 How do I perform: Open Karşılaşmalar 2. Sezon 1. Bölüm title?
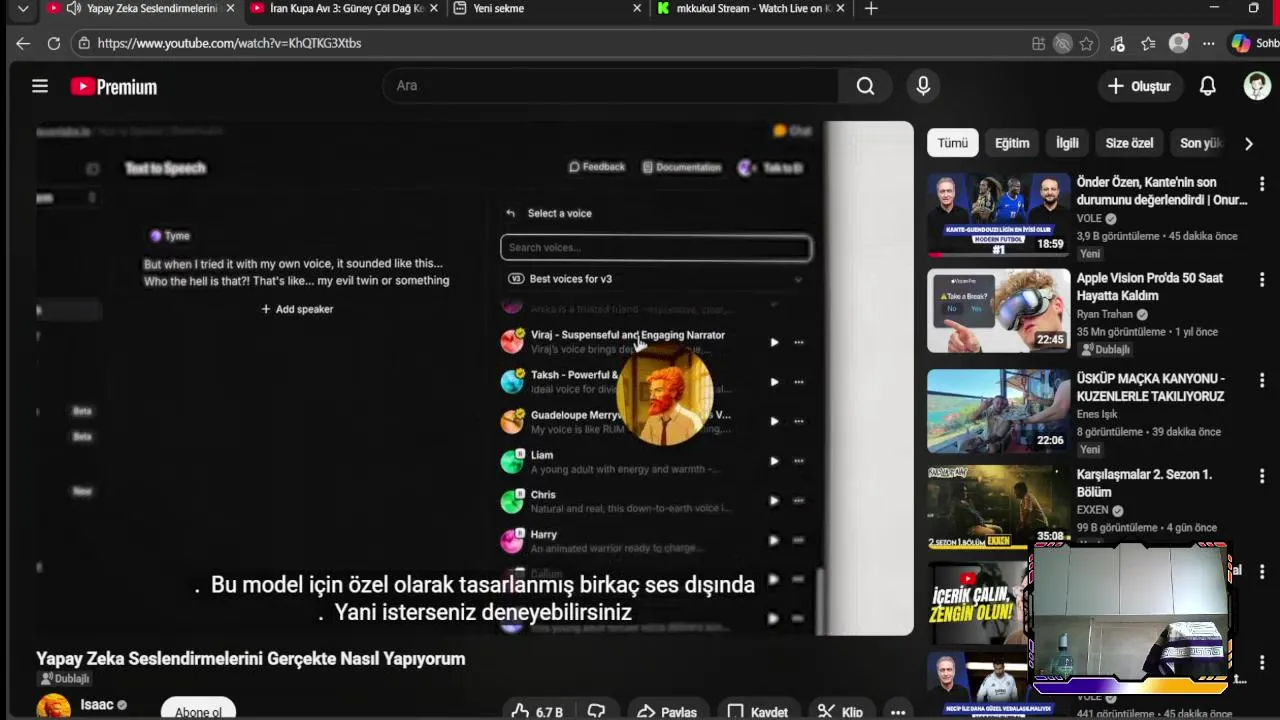[1144, 483]
